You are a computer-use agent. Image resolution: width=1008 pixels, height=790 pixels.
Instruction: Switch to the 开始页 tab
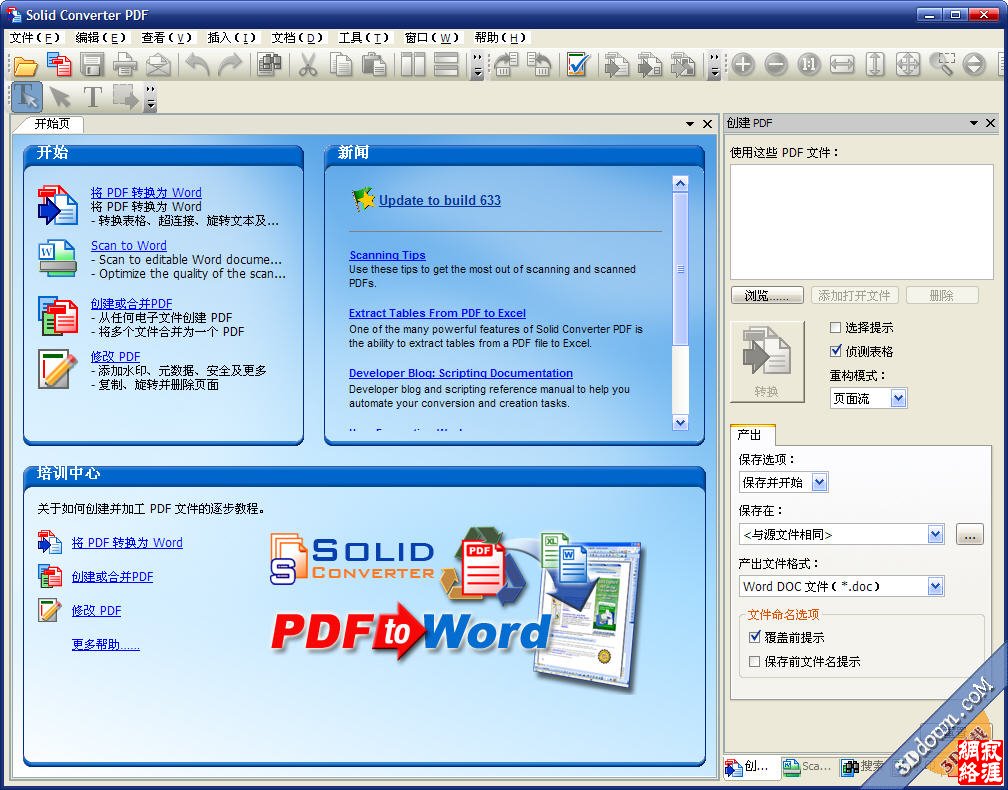(x=51, y=124)
